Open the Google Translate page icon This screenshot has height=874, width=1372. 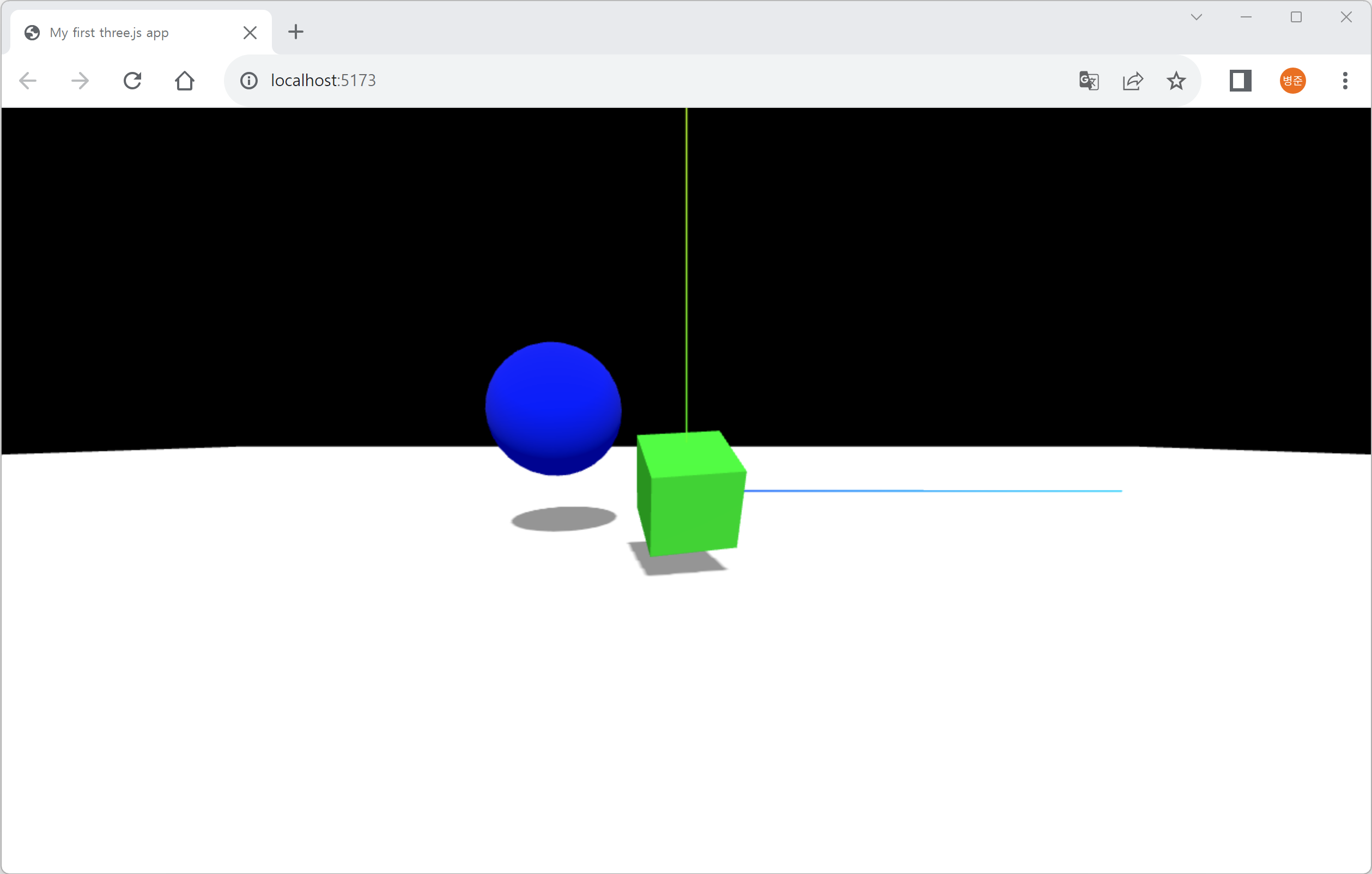click(x=1089, y=81)
